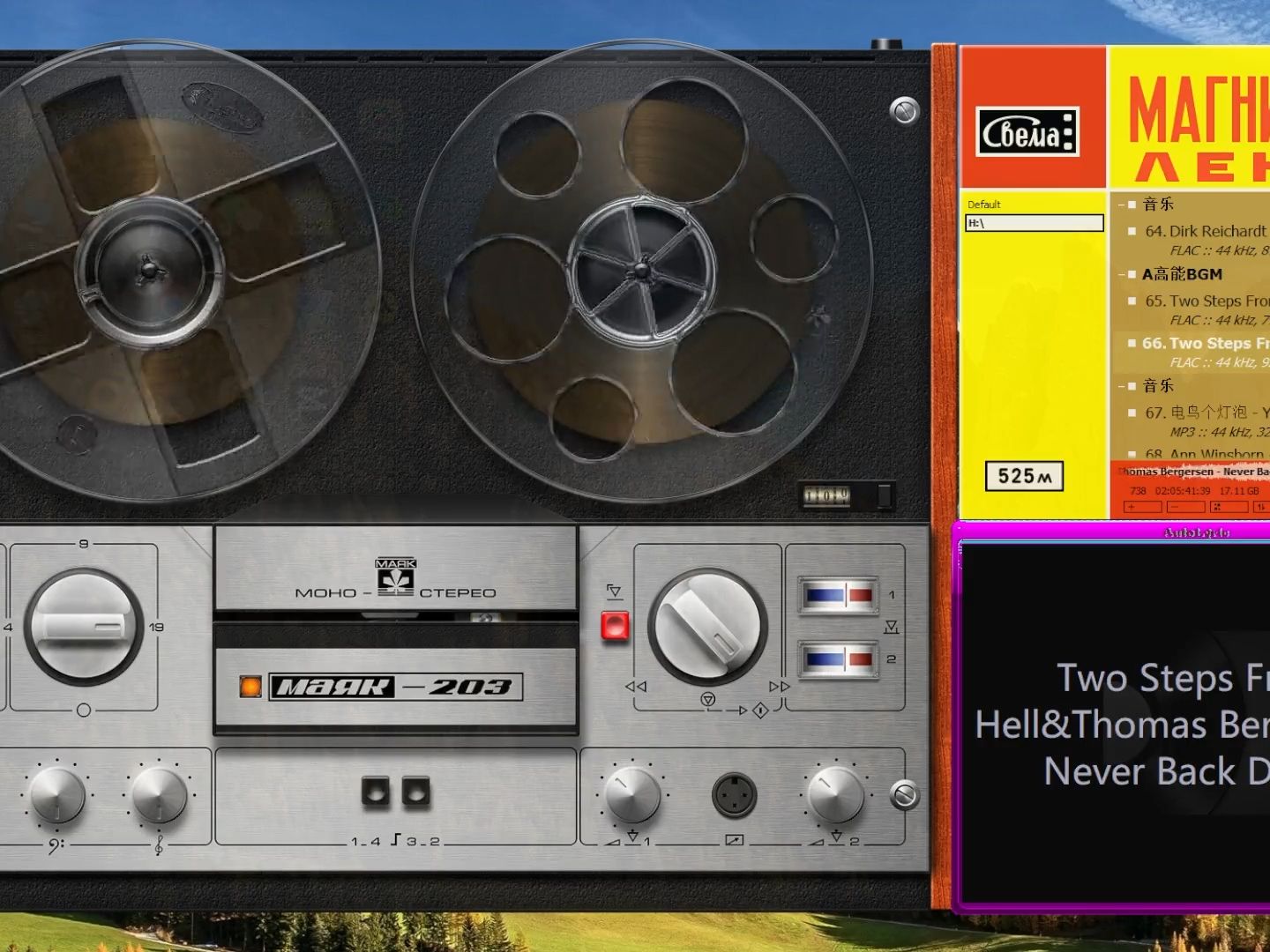Click the orange power indicator lamp
This screenshot has height=952, width=1270.
[x=250, y=687]
